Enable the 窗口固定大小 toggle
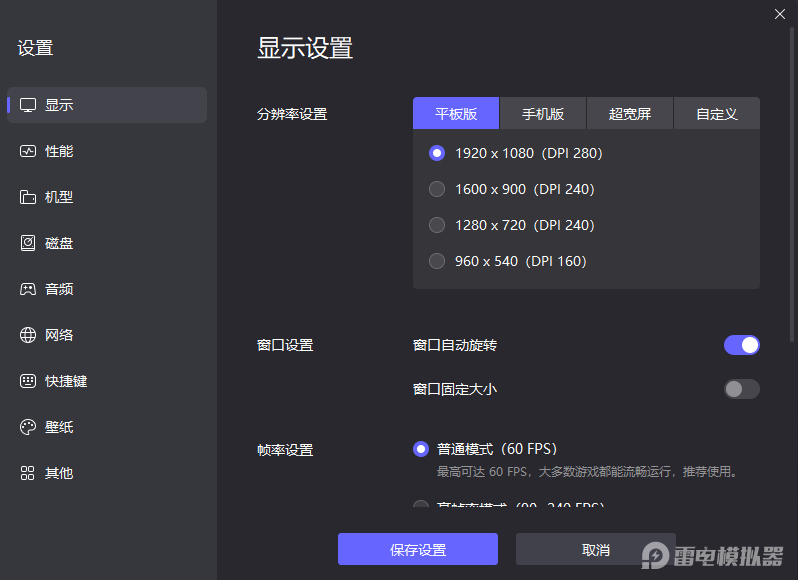 [x=742, y=389]
